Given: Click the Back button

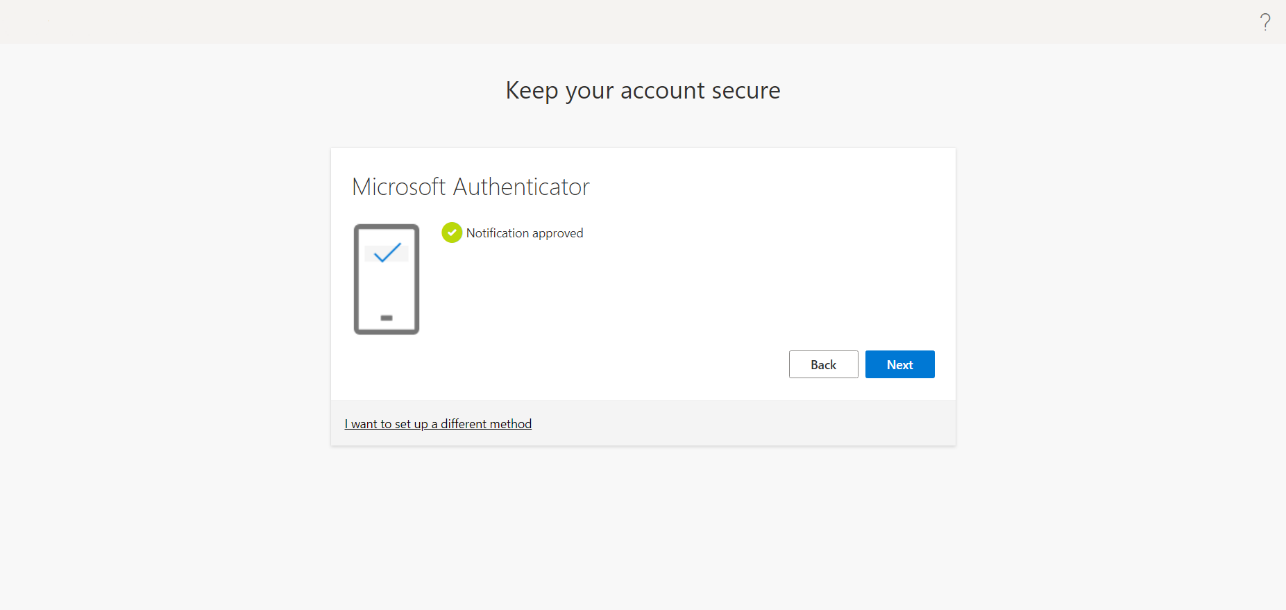Looking at the screenshot, I should point(823,364).
